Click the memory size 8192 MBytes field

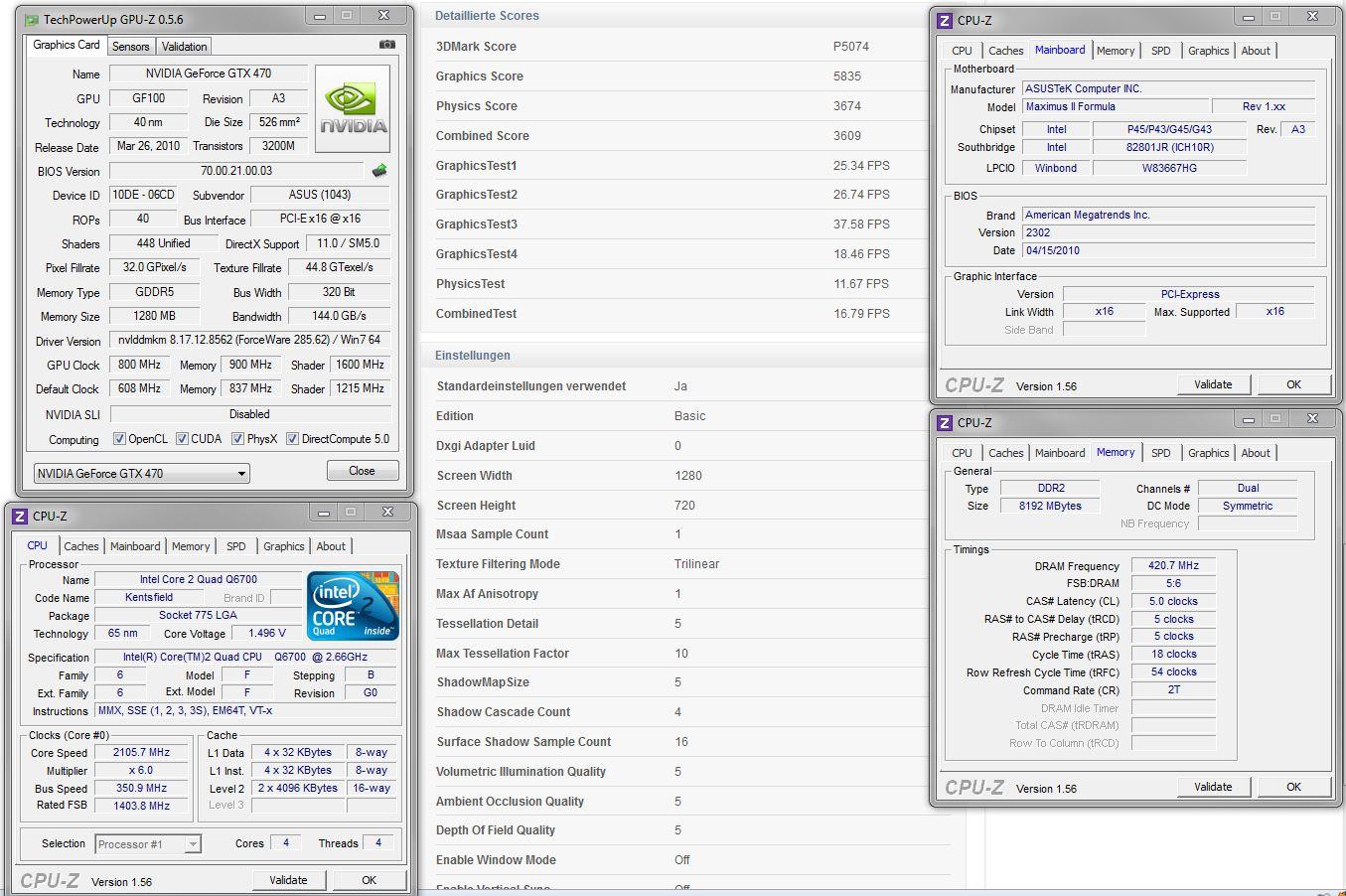(x=1050, y=506)
